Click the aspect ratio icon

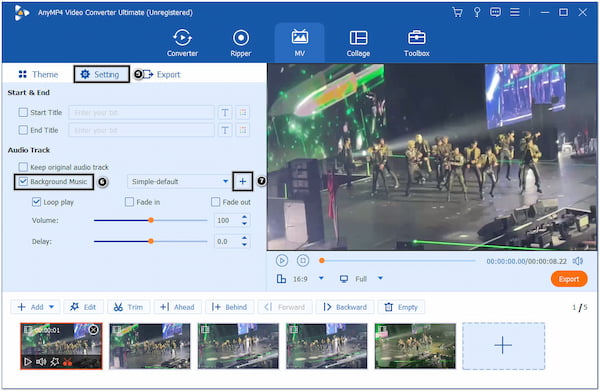[x=281, y=279]
